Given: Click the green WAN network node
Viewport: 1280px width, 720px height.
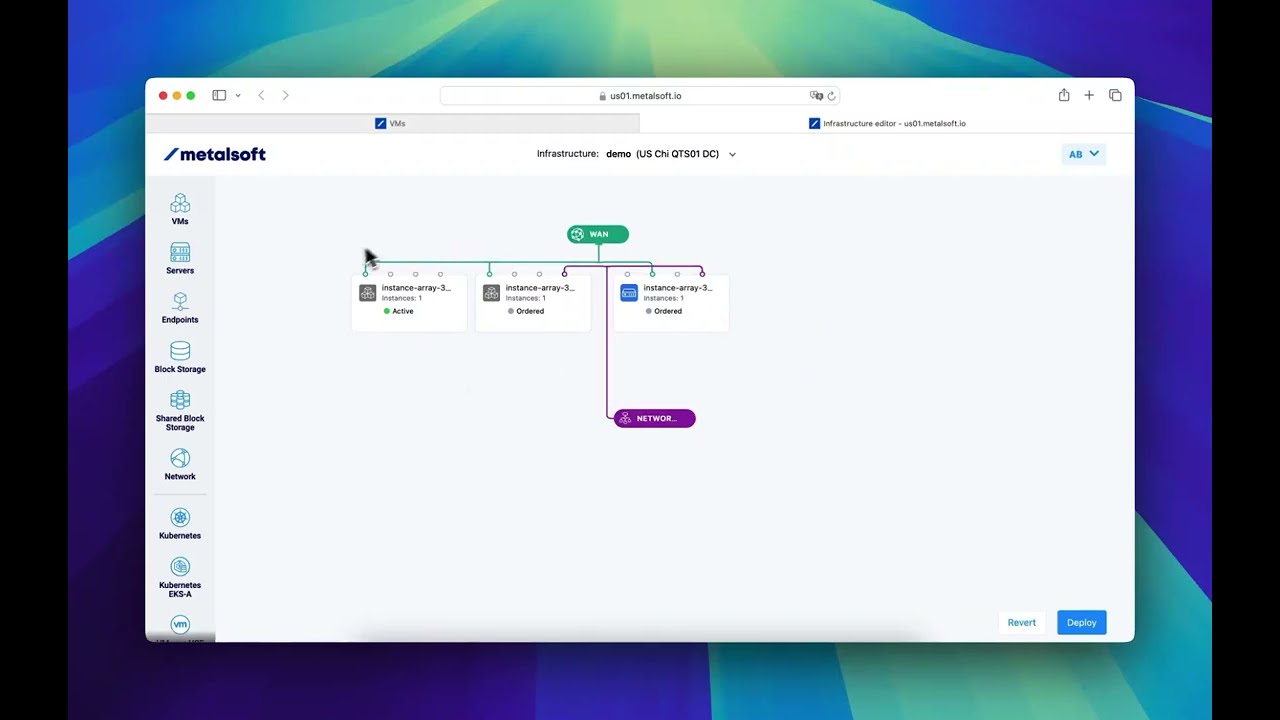Looking at the screenshot, I should pyautogui.click(x=598, y=234).
